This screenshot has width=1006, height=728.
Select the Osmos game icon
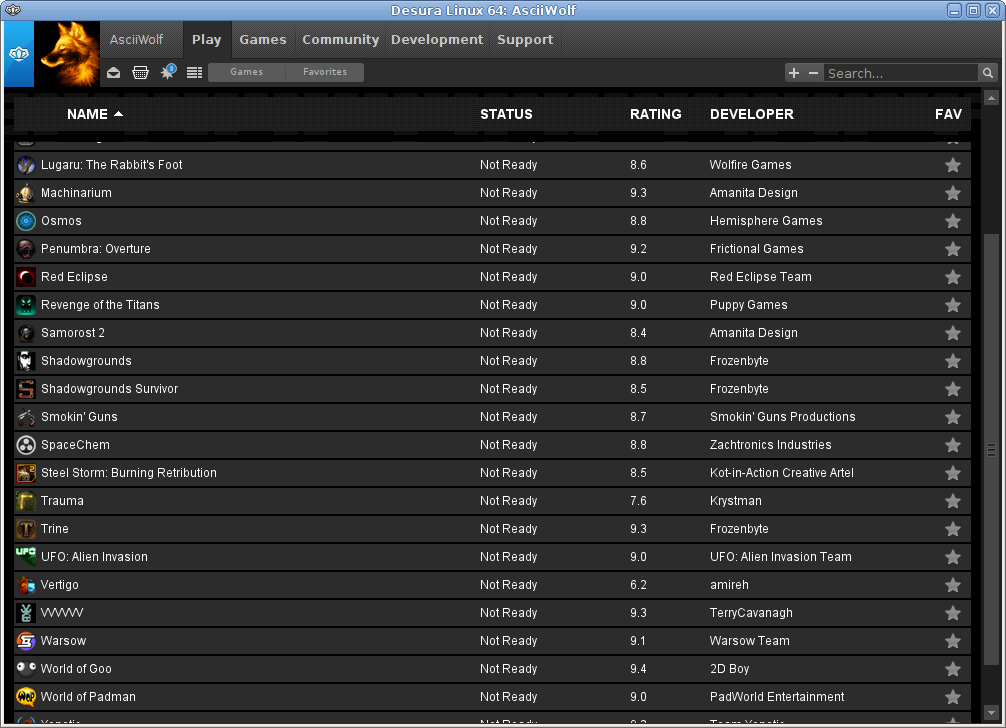[x=26, y=221]
